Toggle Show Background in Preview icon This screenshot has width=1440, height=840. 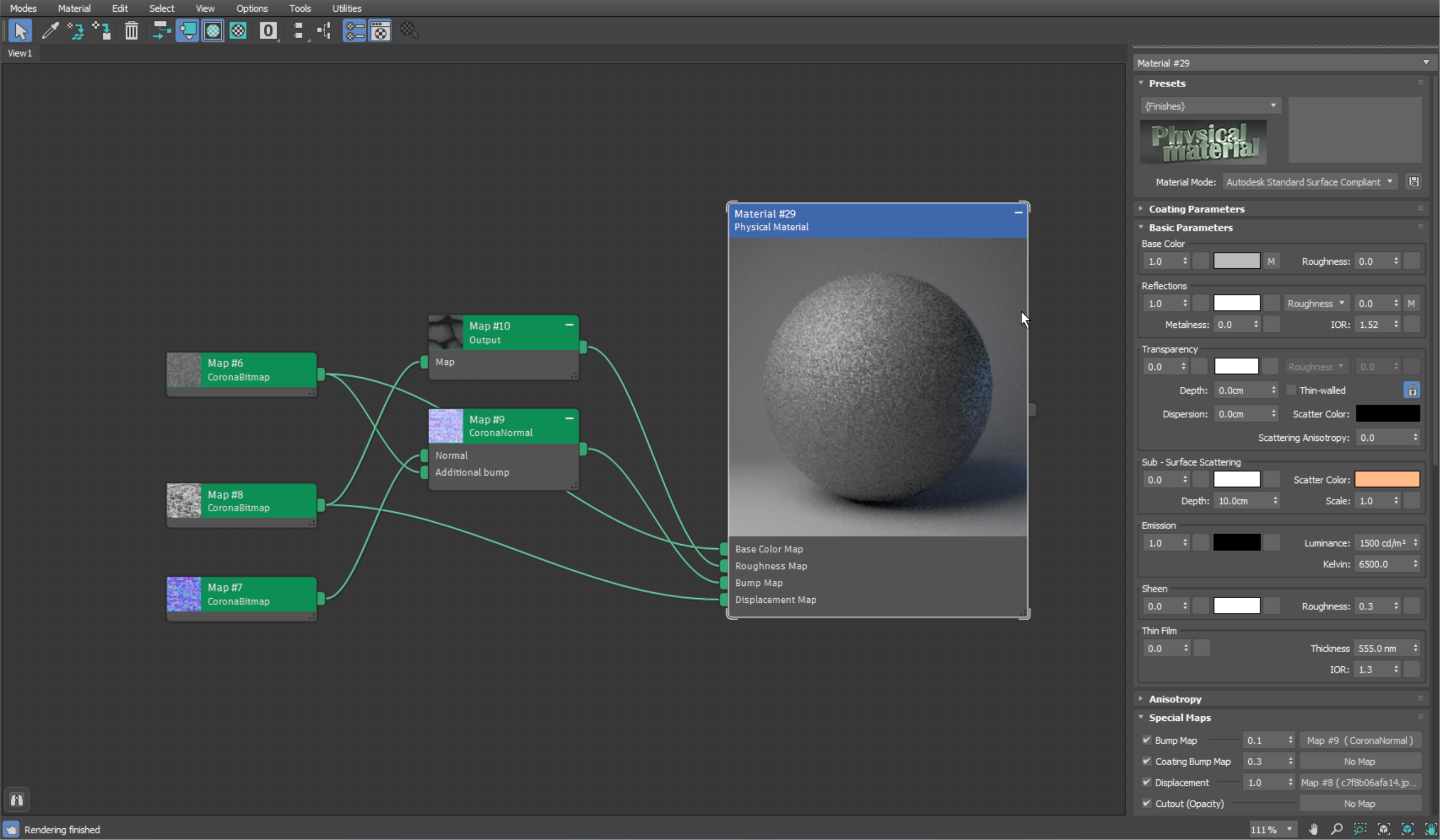click(238, 31)
